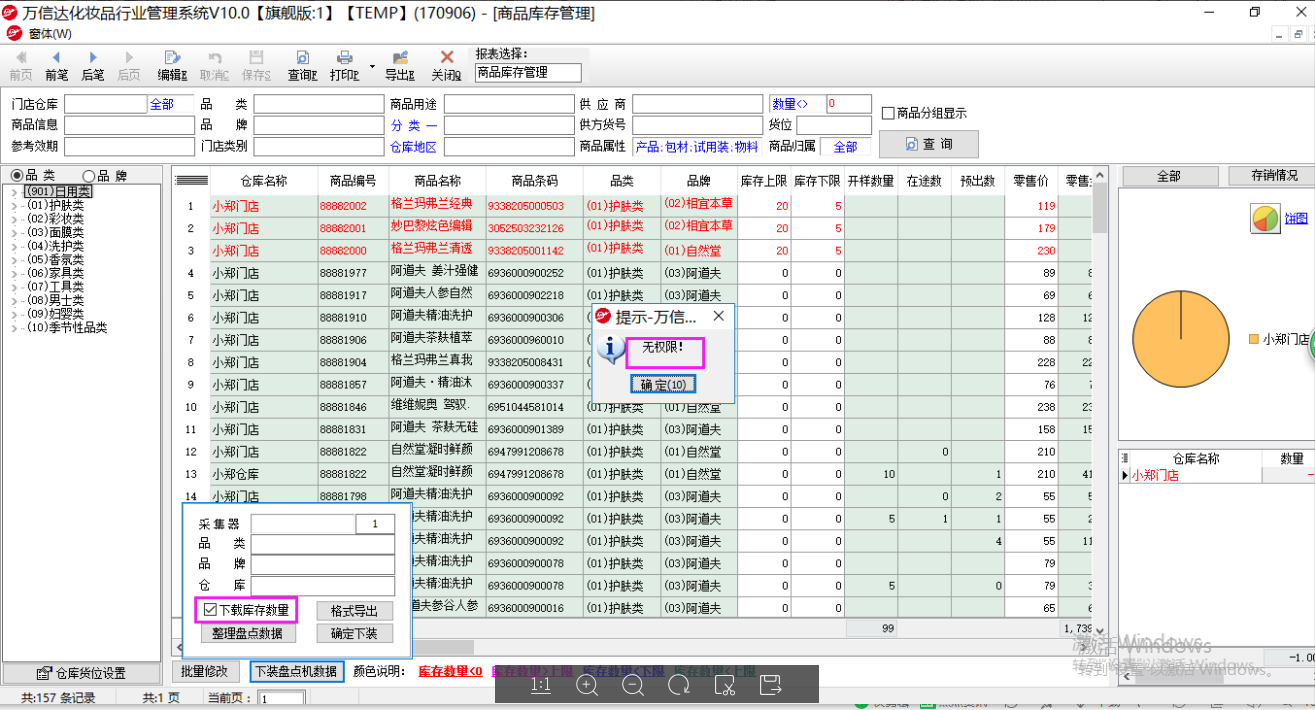The width and height of the screenshot is (1315, 710).
Task: Click the 整理盘点数据 button
Action: 248,633
